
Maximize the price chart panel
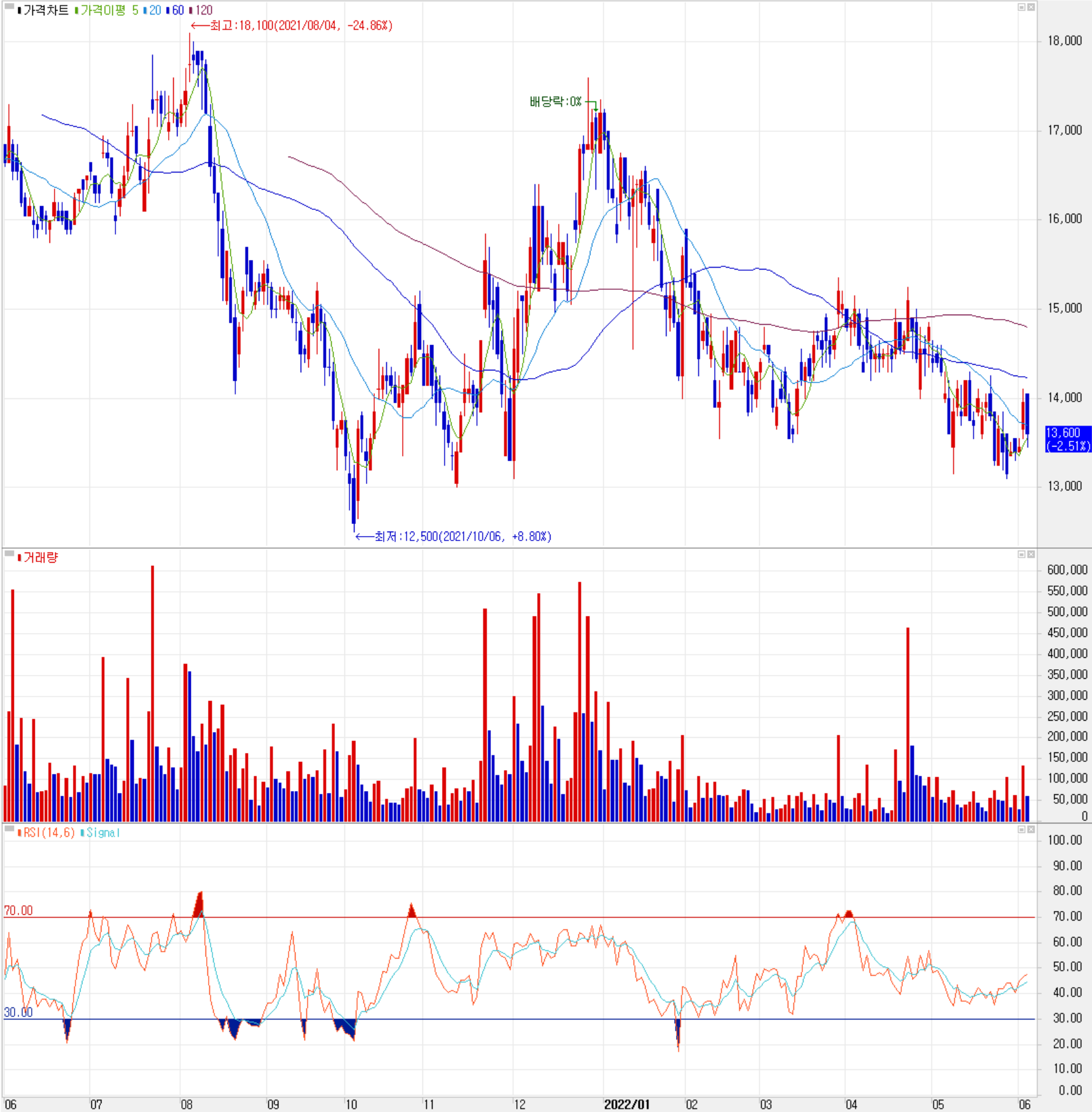[1022, 7]
